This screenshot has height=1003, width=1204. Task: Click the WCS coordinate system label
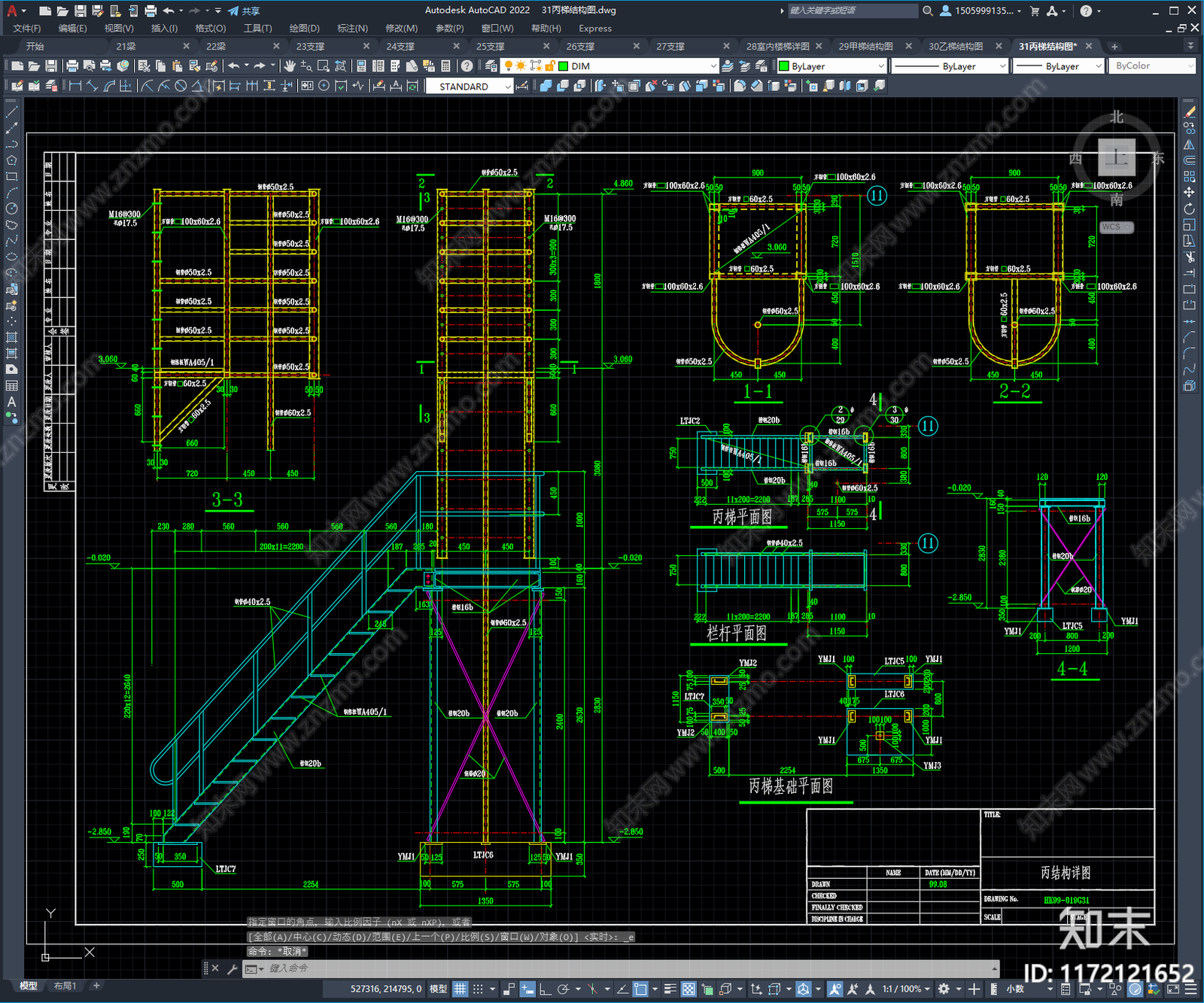point(1116,227)
